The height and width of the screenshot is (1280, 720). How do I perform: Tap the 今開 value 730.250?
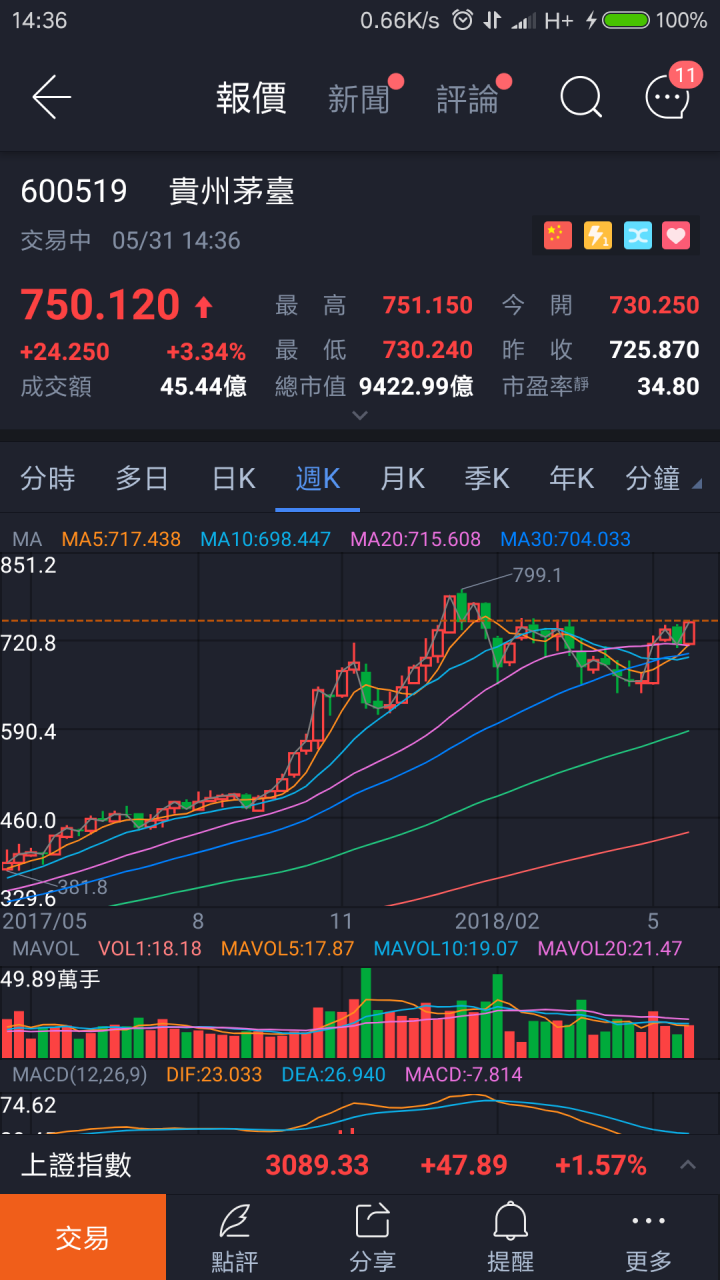click(655, 305)
